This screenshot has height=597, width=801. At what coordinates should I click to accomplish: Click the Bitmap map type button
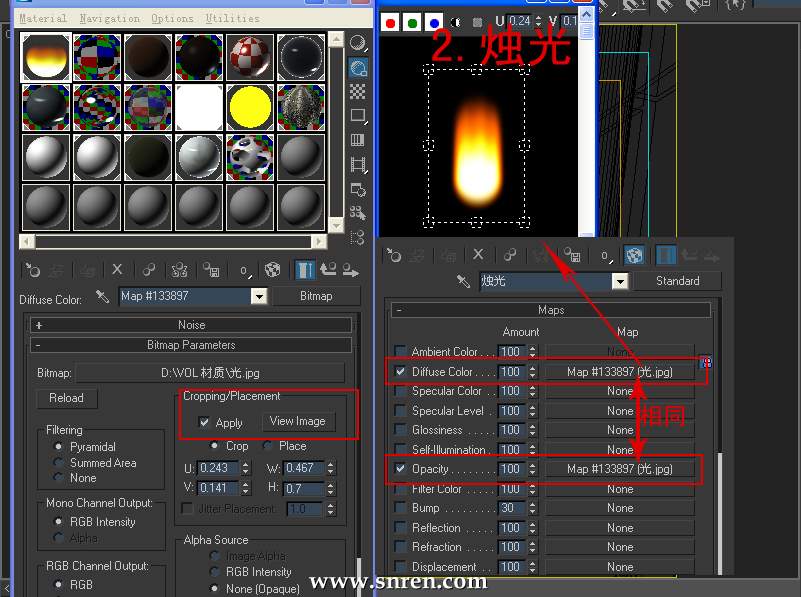point(316,296)
